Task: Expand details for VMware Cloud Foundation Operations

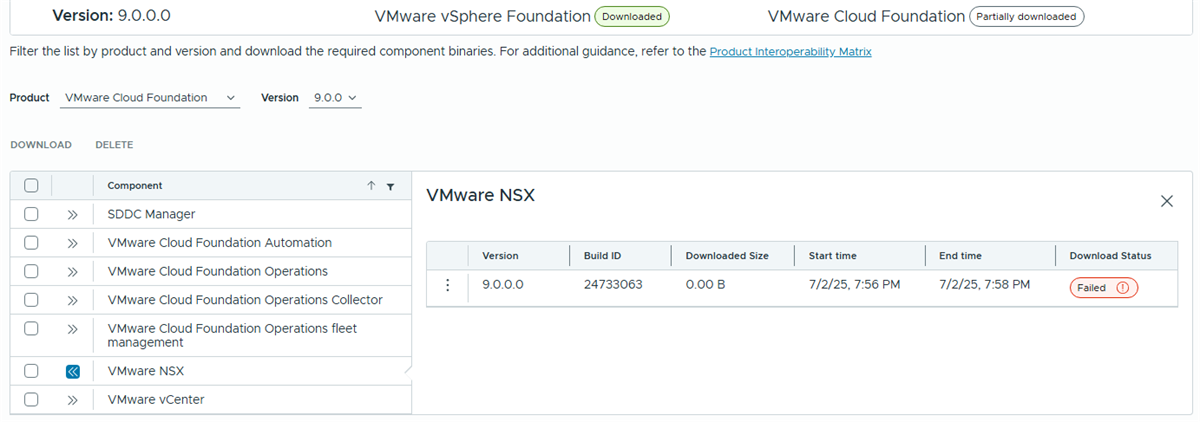Action: pyautogui.click(x=72, y=271)
